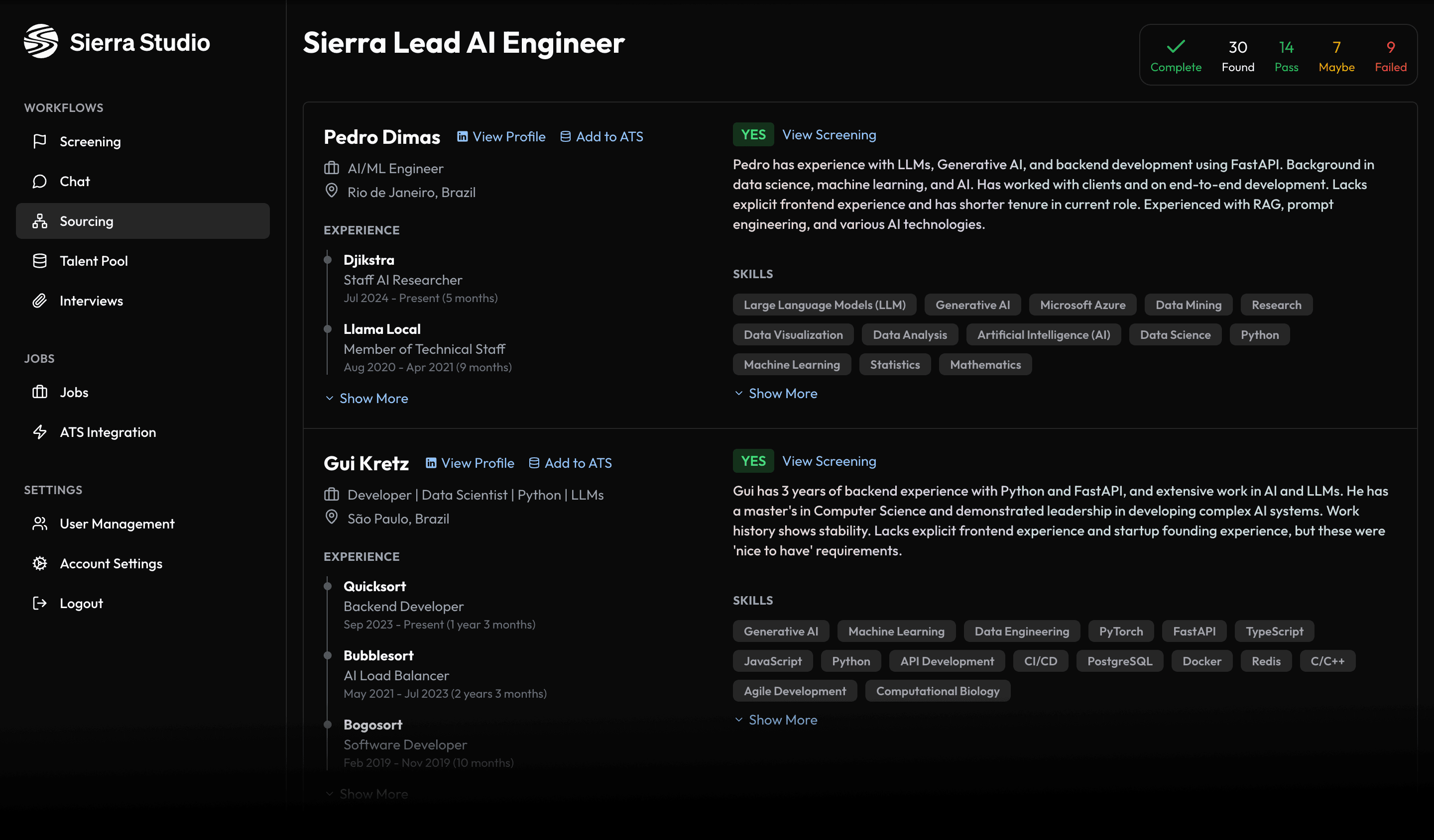Click the Logout arrow icon
1434x840 pixels.
(x=40, y=603)
